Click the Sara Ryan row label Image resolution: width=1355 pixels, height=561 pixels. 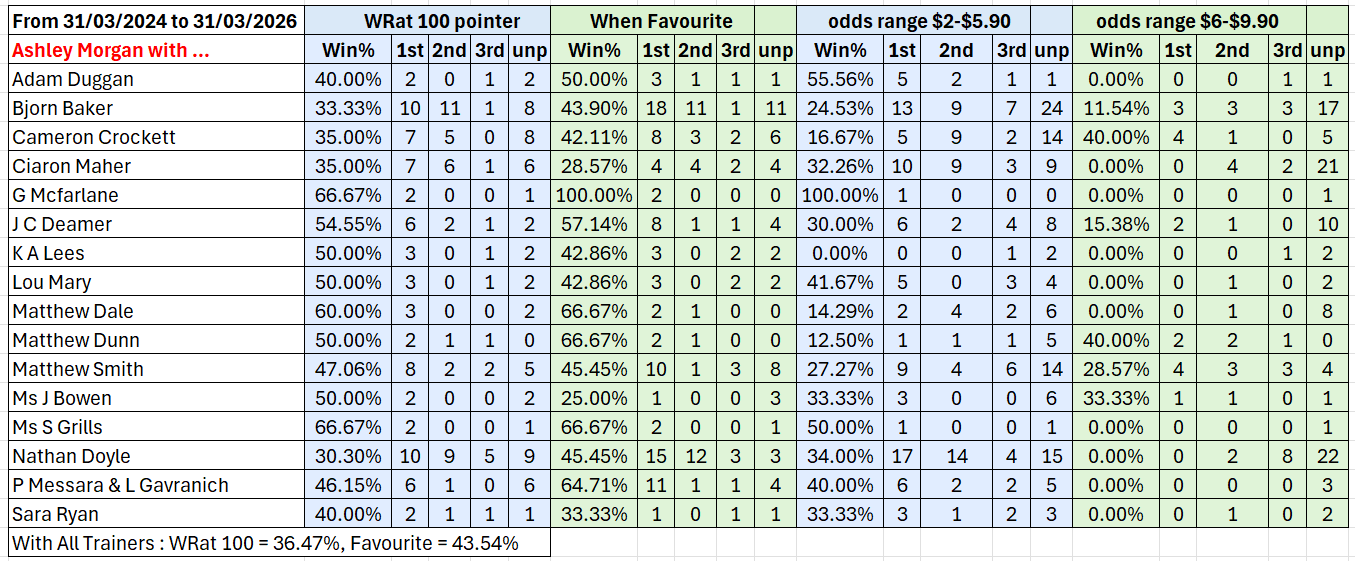click(56, 514)
